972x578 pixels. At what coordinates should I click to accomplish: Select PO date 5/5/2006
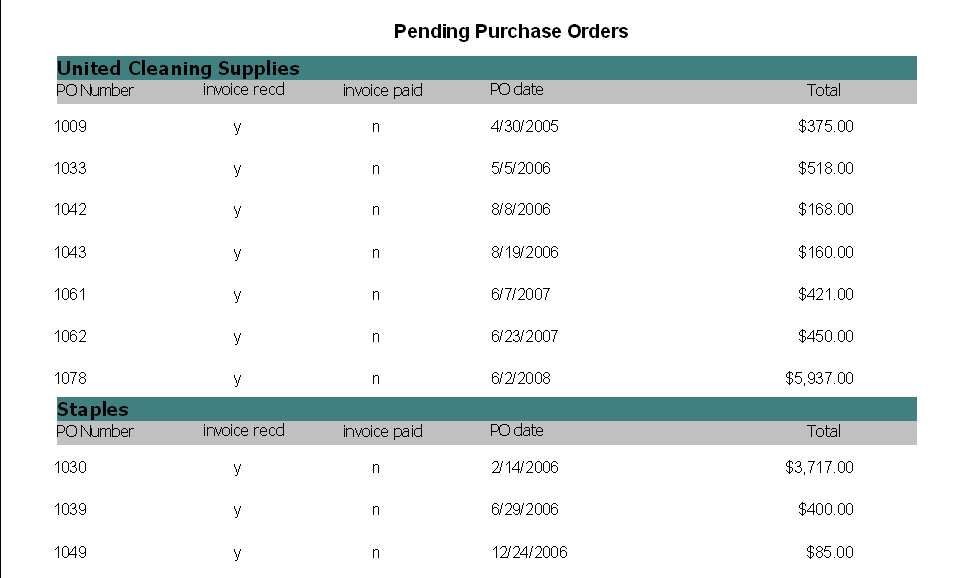[x=521, y=169]
